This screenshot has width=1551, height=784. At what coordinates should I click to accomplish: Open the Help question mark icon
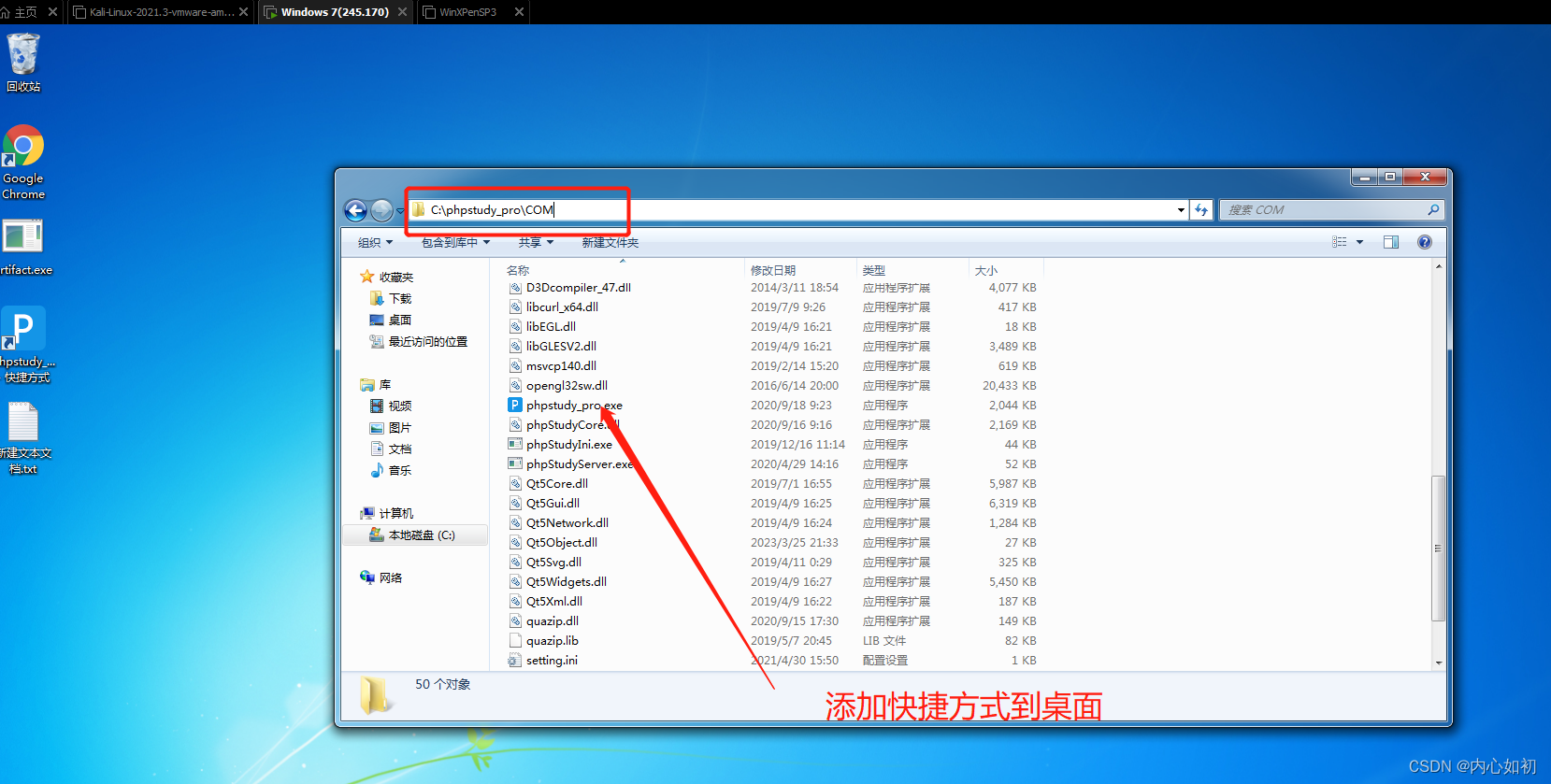click(x=1425, y=242)
